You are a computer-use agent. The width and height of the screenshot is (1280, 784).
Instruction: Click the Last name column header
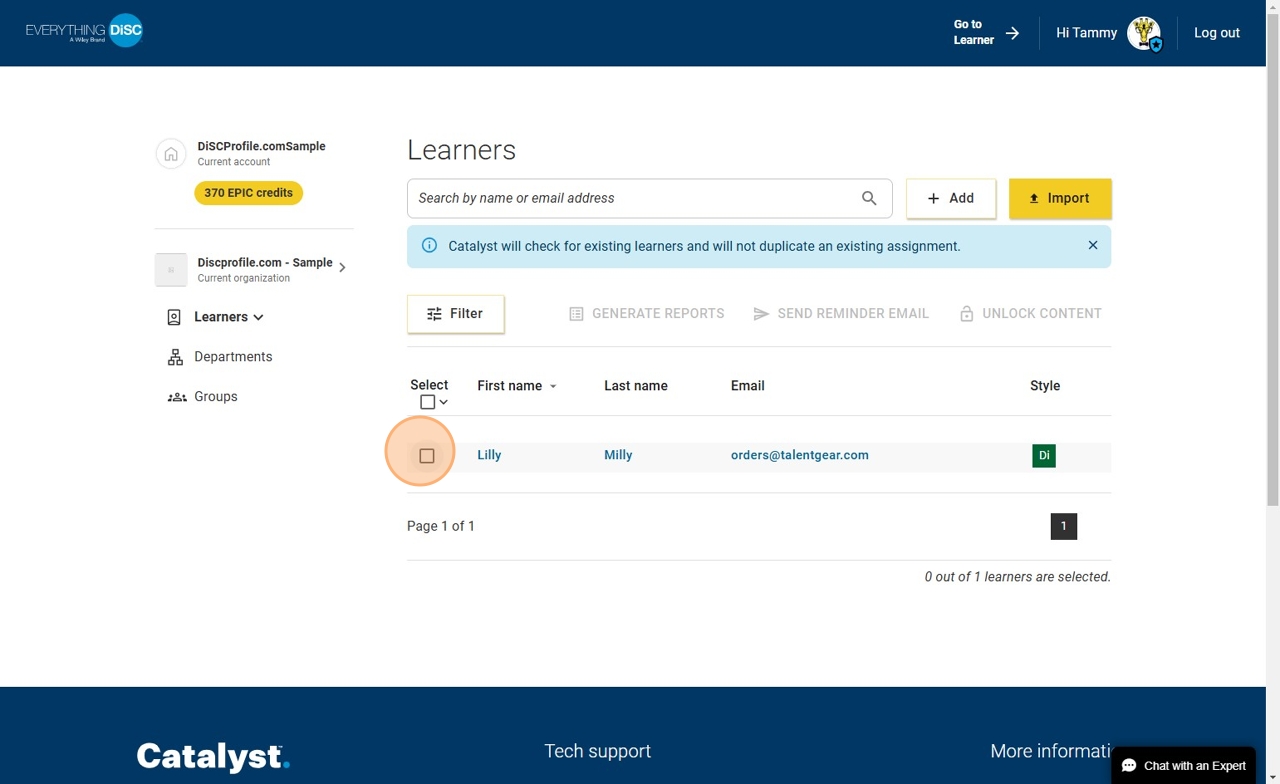coord(636,386)
